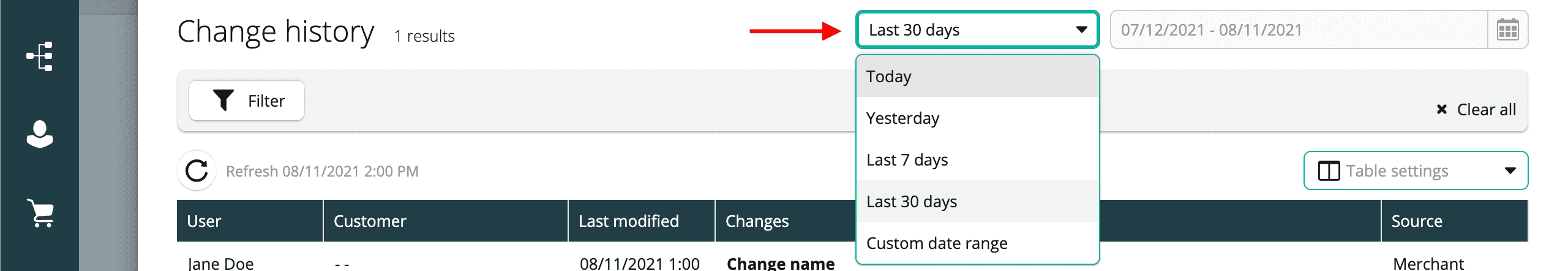The height and width of the screenshot is (271, 1568).
Task: Select Today from the date dropdown
Action: coord(889,76)
